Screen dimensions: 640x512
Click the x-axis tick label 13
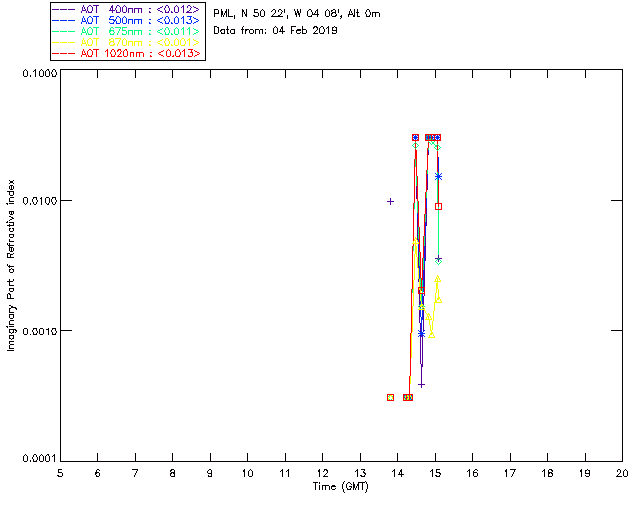pos(360,474)
